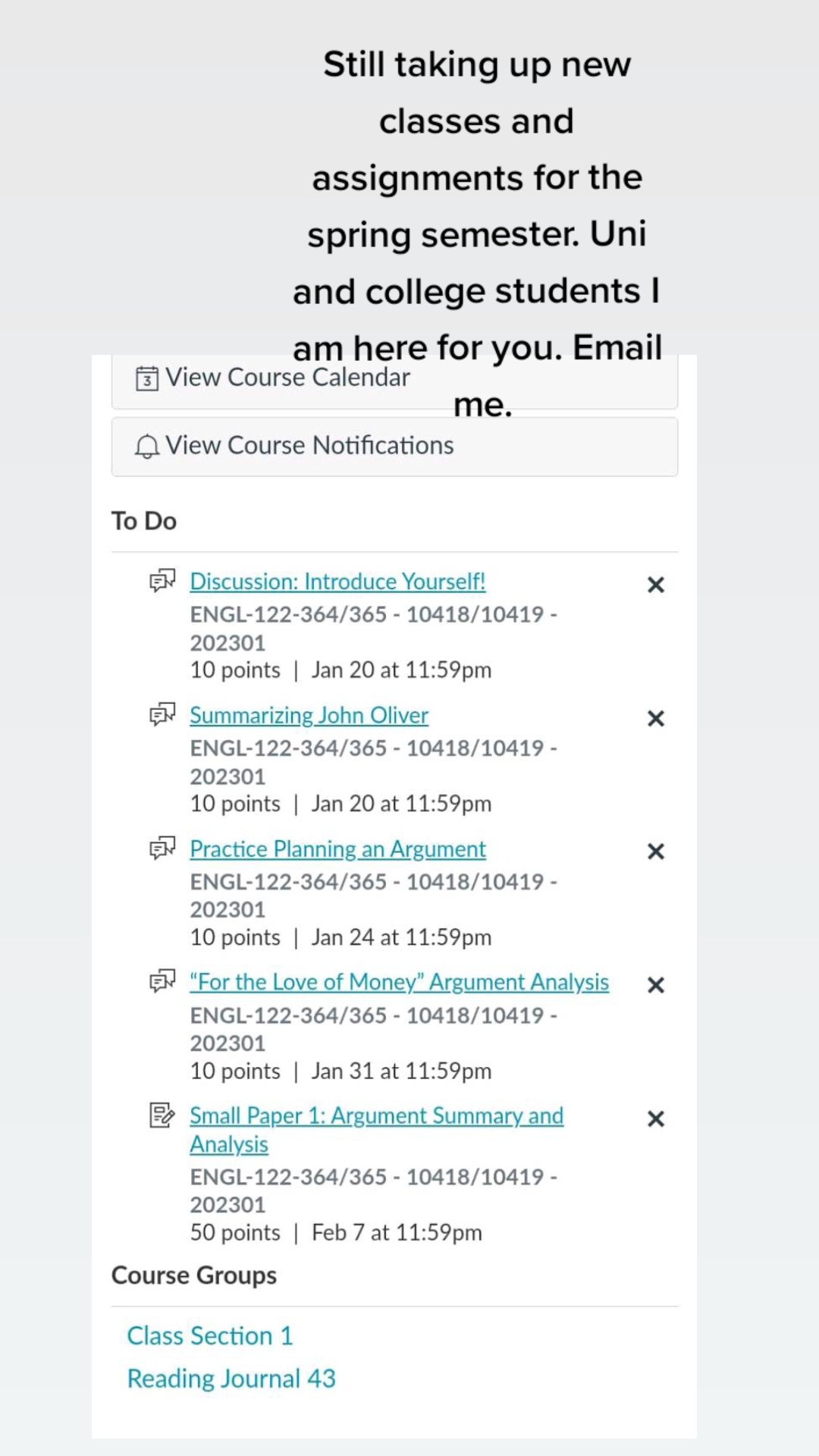Click discussion icon beside Practice Planning an Argument
The height and width of the screenshot is (1456, 819).
[x=162, y=848]
